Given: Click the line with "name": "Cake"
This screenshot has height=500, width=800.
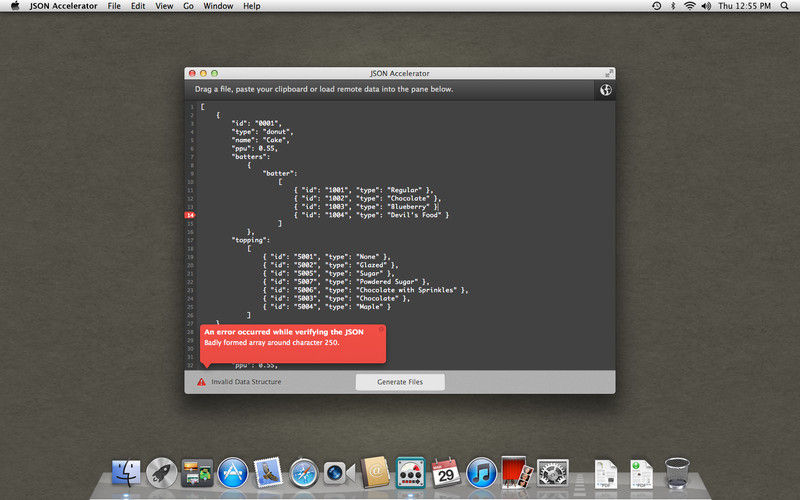Looking at the screenshot, I should click(x=261, y=140).
